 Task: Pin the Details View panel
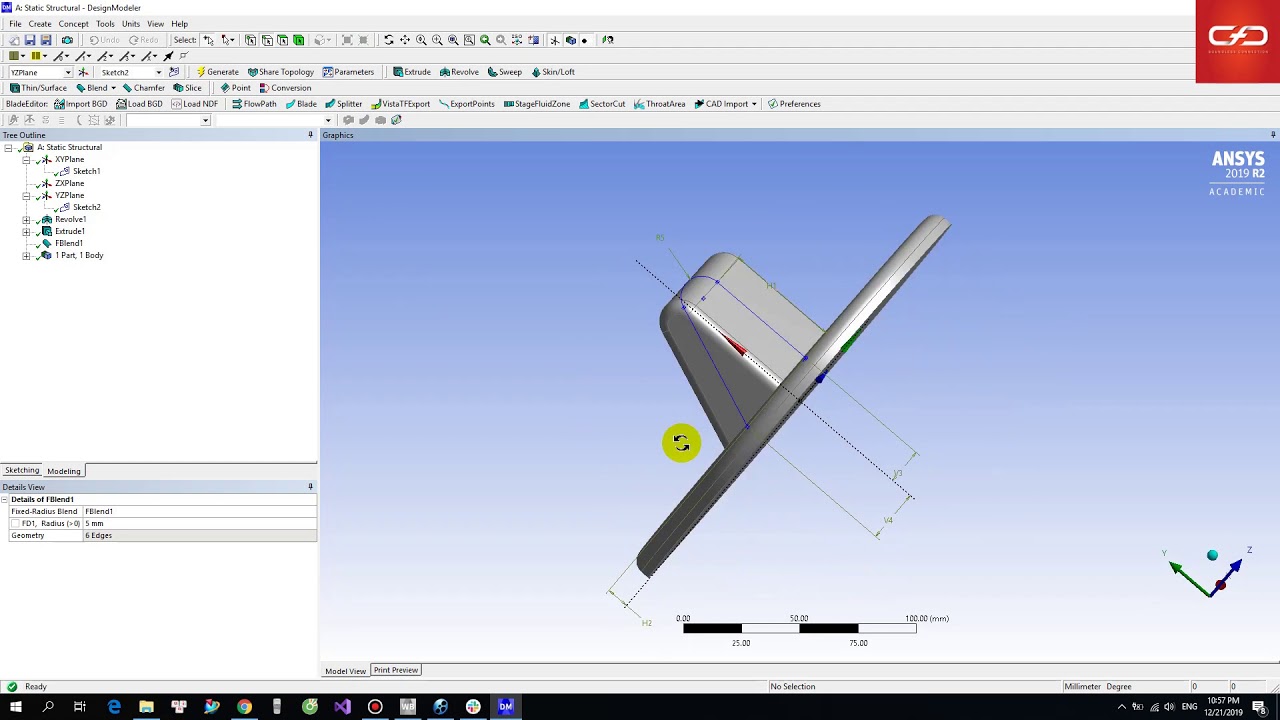click(310, 487)
